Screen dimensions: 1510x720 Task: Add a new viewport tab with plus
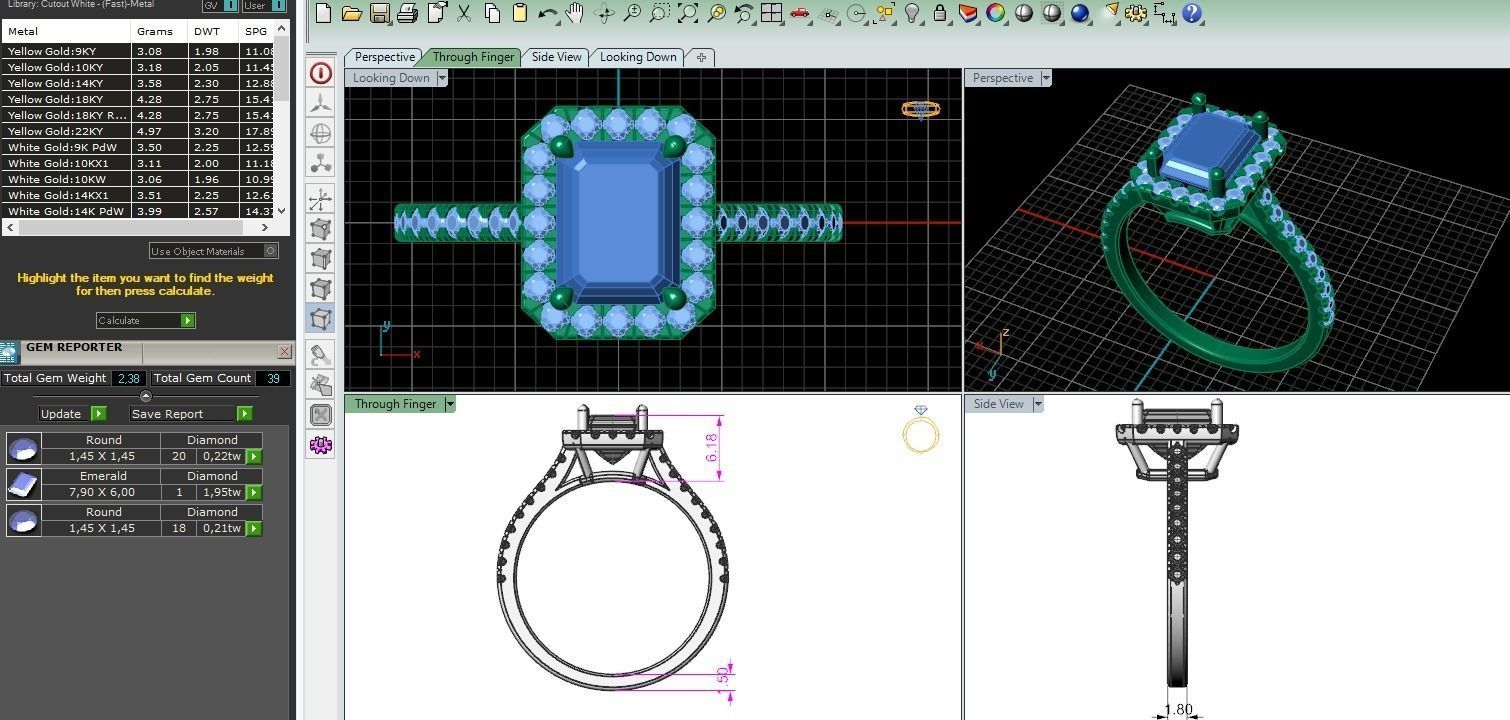click(701, 57)
